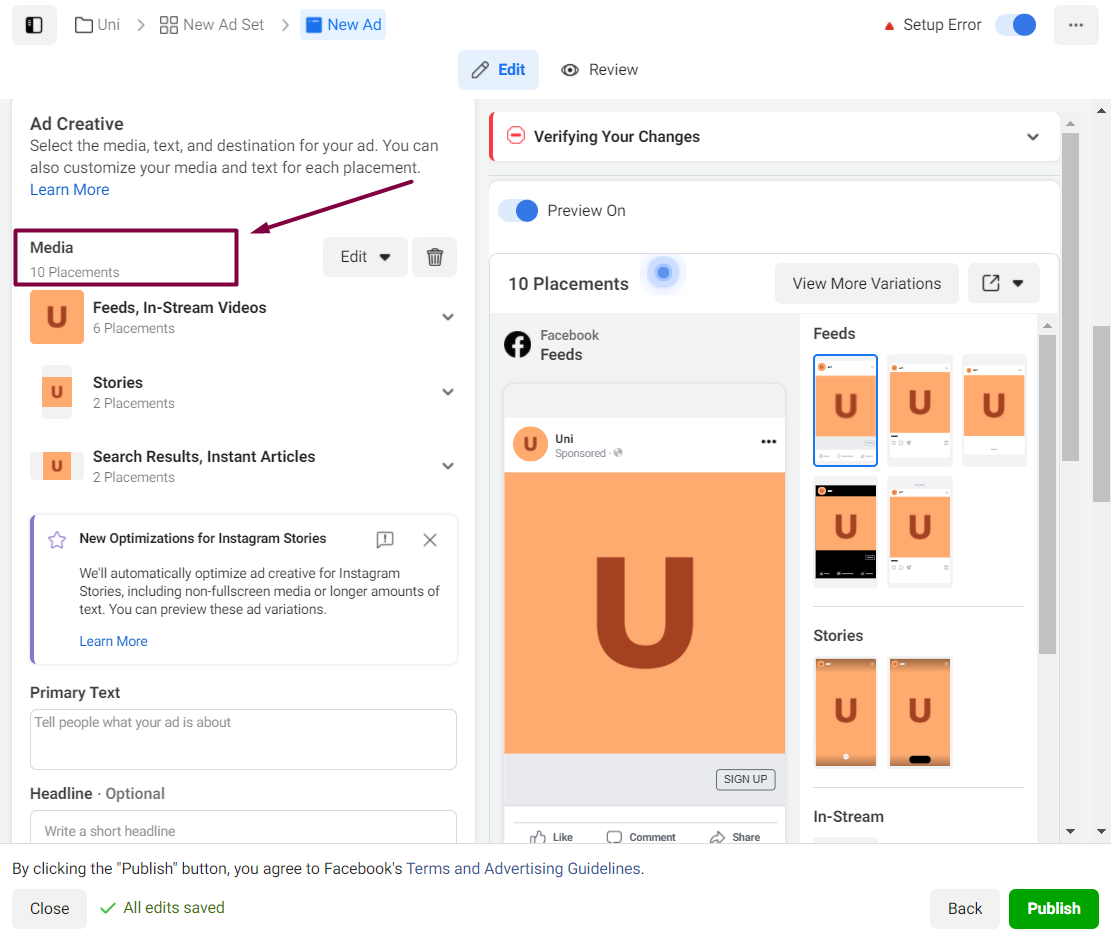Open the Uni campaign folder breadcrumb
The image size is (1111, 936).
click(97, 25)
